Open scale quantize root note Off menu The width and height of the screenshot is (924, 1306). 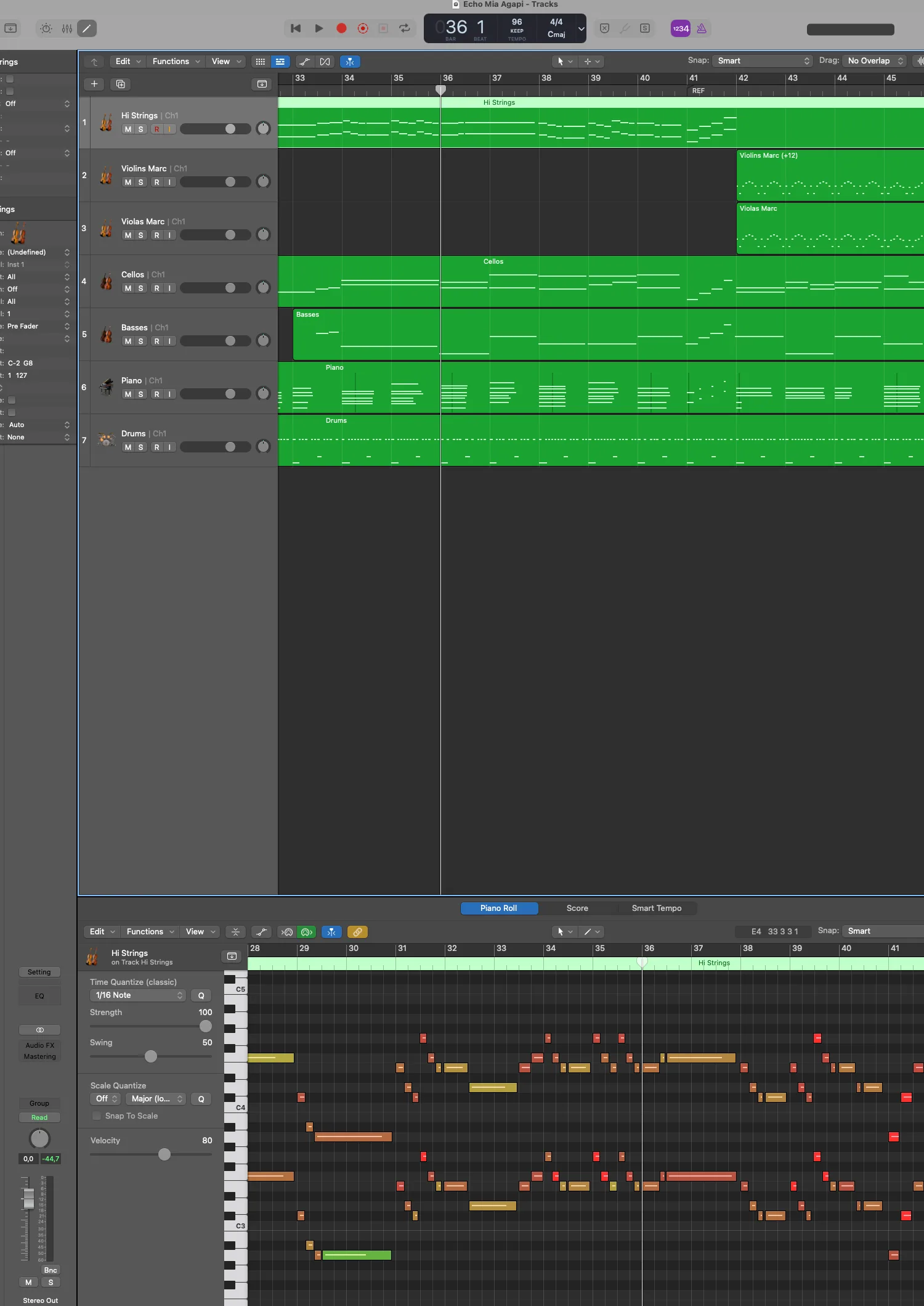[x=105, y=1099]
